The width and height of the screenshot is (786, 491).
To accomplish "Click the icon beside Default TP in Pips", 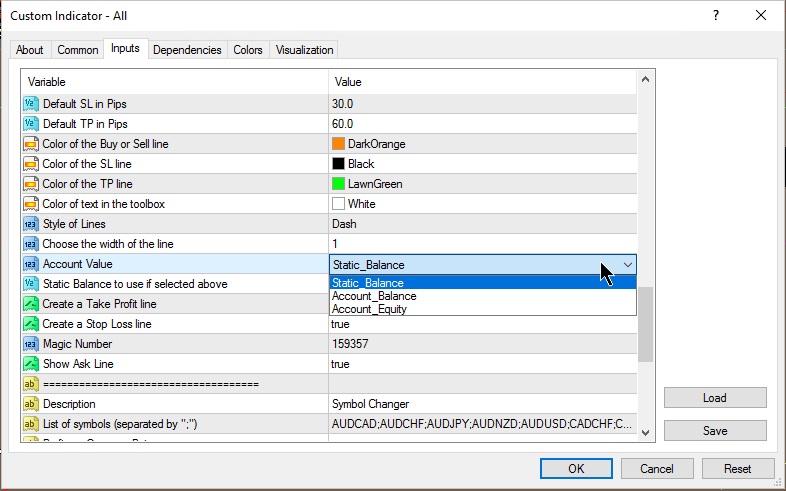I will coord(31,124).
